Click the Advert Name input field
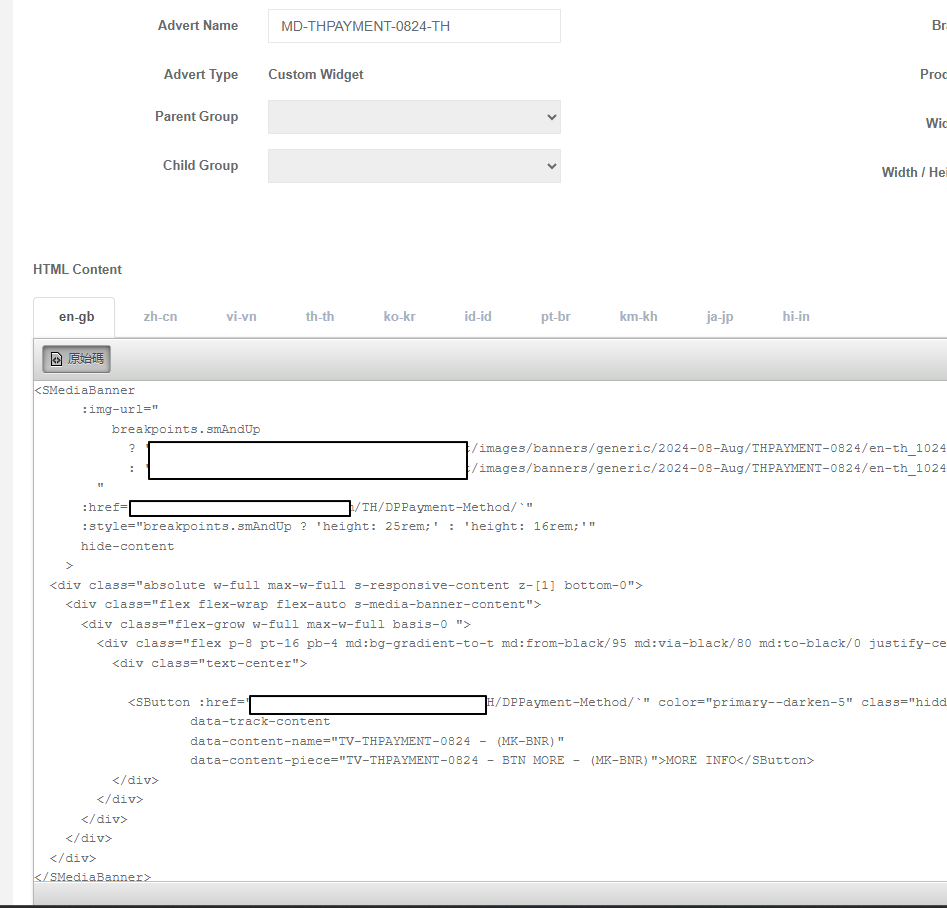Image resolution: width=947 pixels, height=908 pixels. pyautogui.click(x=414, y=26)
